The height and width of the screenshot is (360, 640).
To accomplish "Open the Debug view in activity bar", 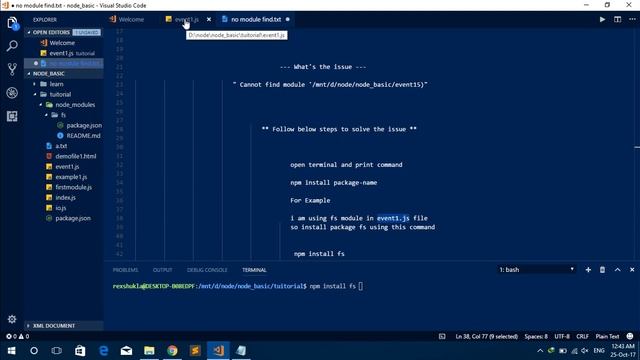I will pyautogui.click(x=12, y=93).
